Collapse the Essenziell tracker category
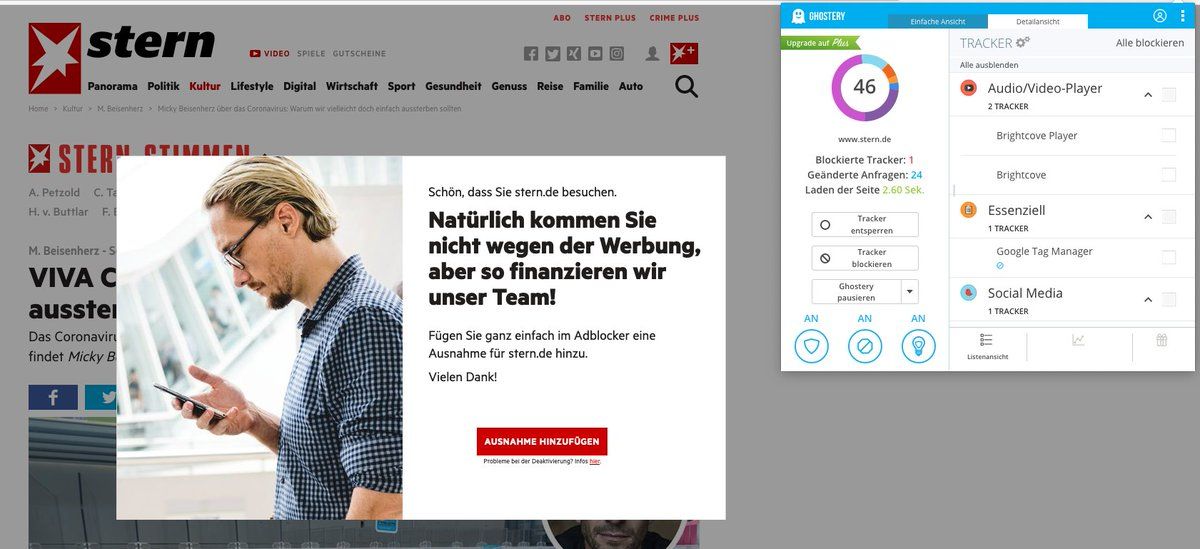The image size is (1200, 549). (1148, 217)
